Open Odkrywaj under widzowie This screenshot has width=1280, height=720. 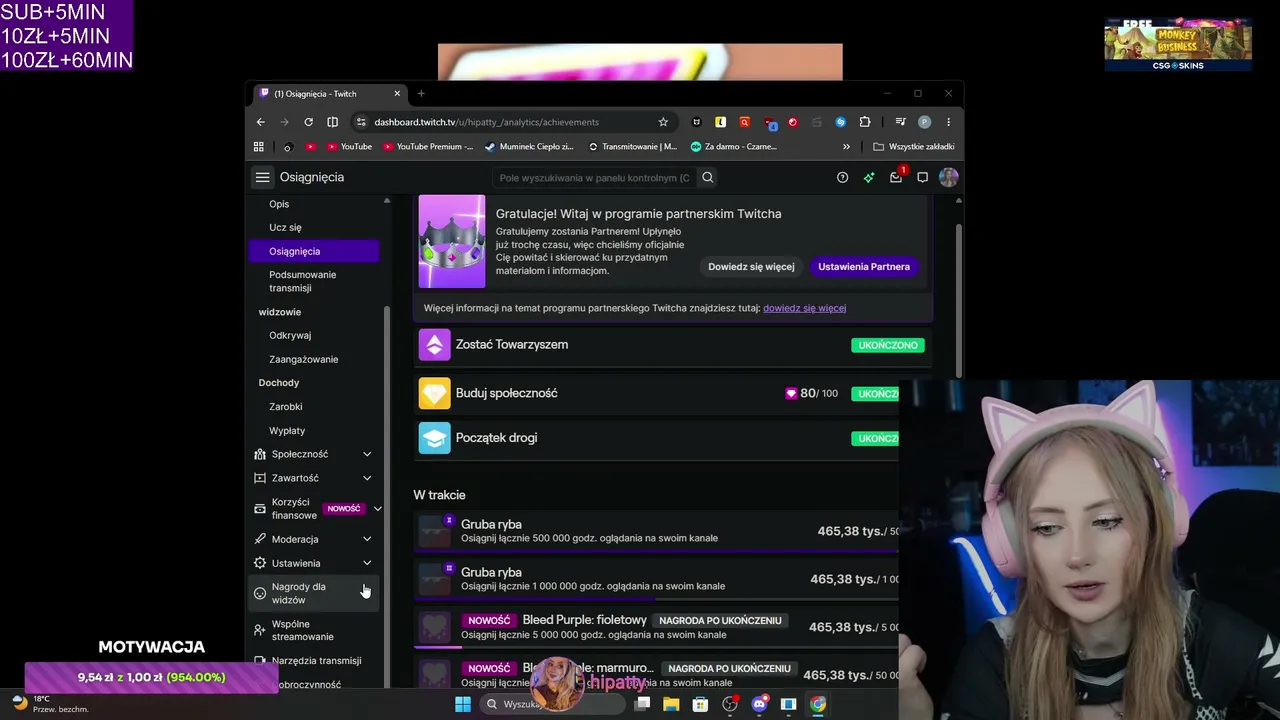click(x=290, y=335)
